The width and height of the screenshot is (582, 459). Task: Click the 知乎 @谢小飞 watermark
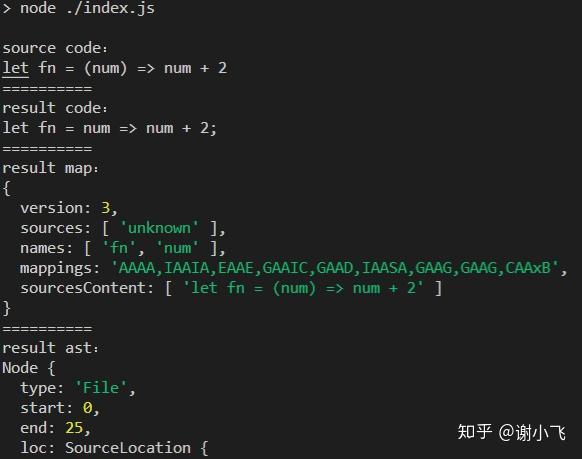(511, 432)
